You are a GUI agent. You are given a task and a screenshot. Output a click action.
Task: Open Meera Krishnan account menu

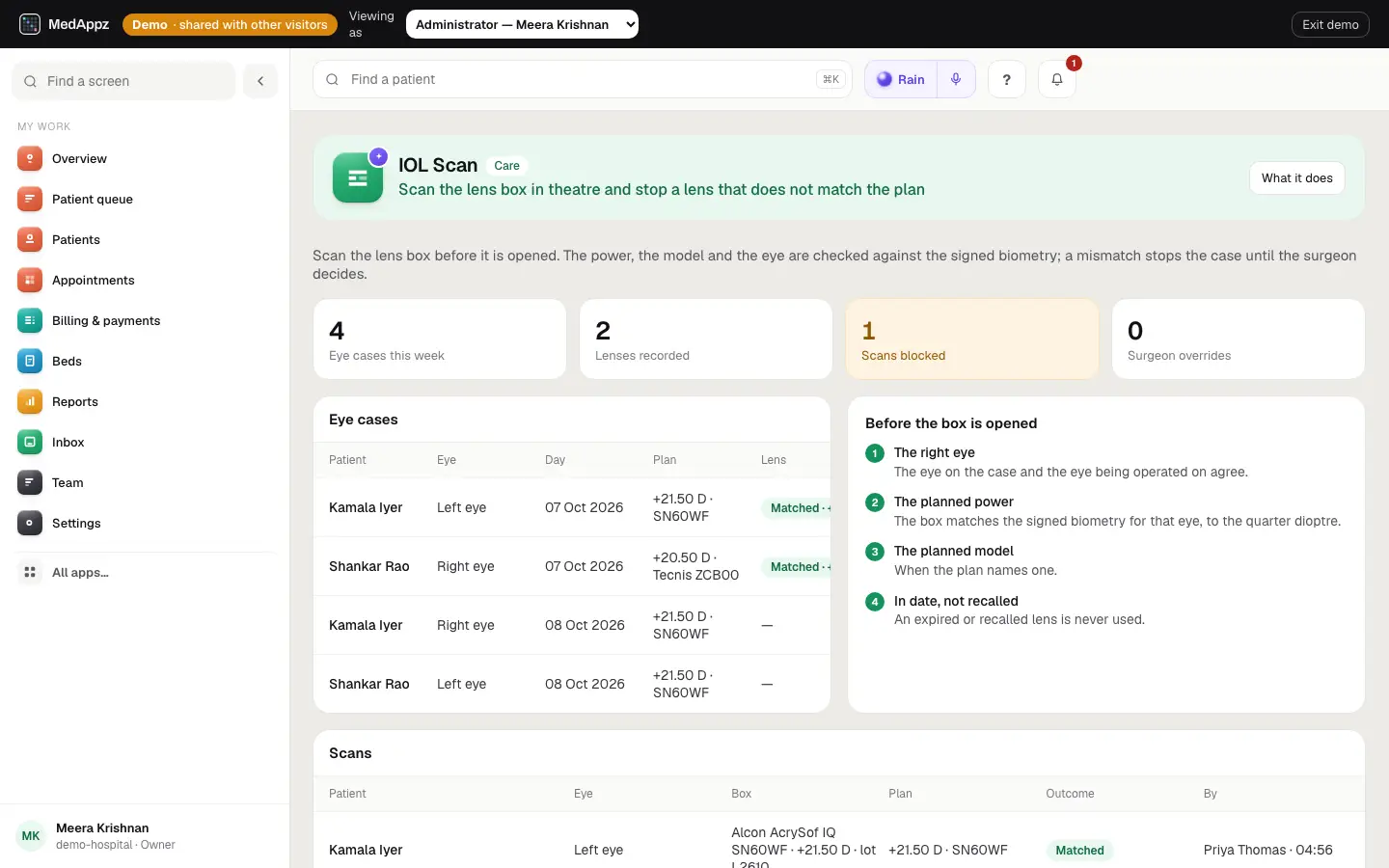(145, 836)
